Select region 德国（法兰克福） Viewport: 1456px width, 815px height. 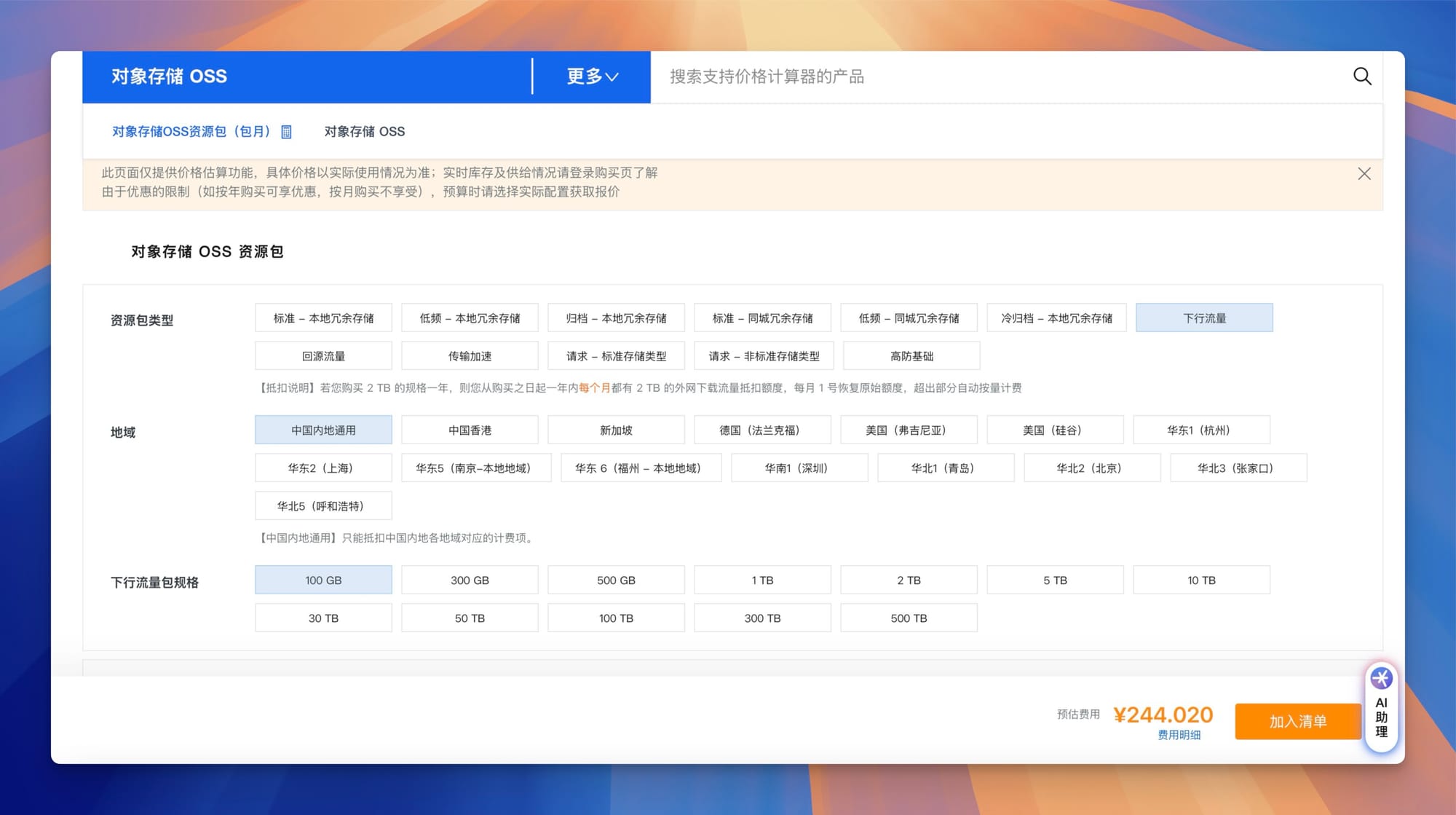(762, 430)
